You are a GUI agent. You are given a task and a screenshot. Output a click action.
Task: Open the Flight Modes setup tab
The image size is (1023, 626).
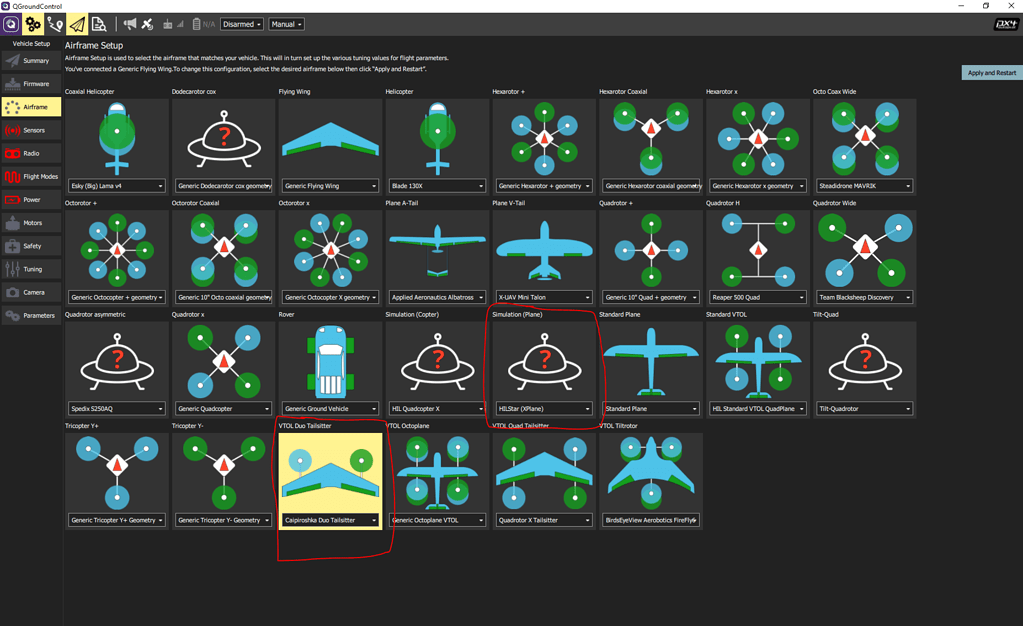pos(31,177)
